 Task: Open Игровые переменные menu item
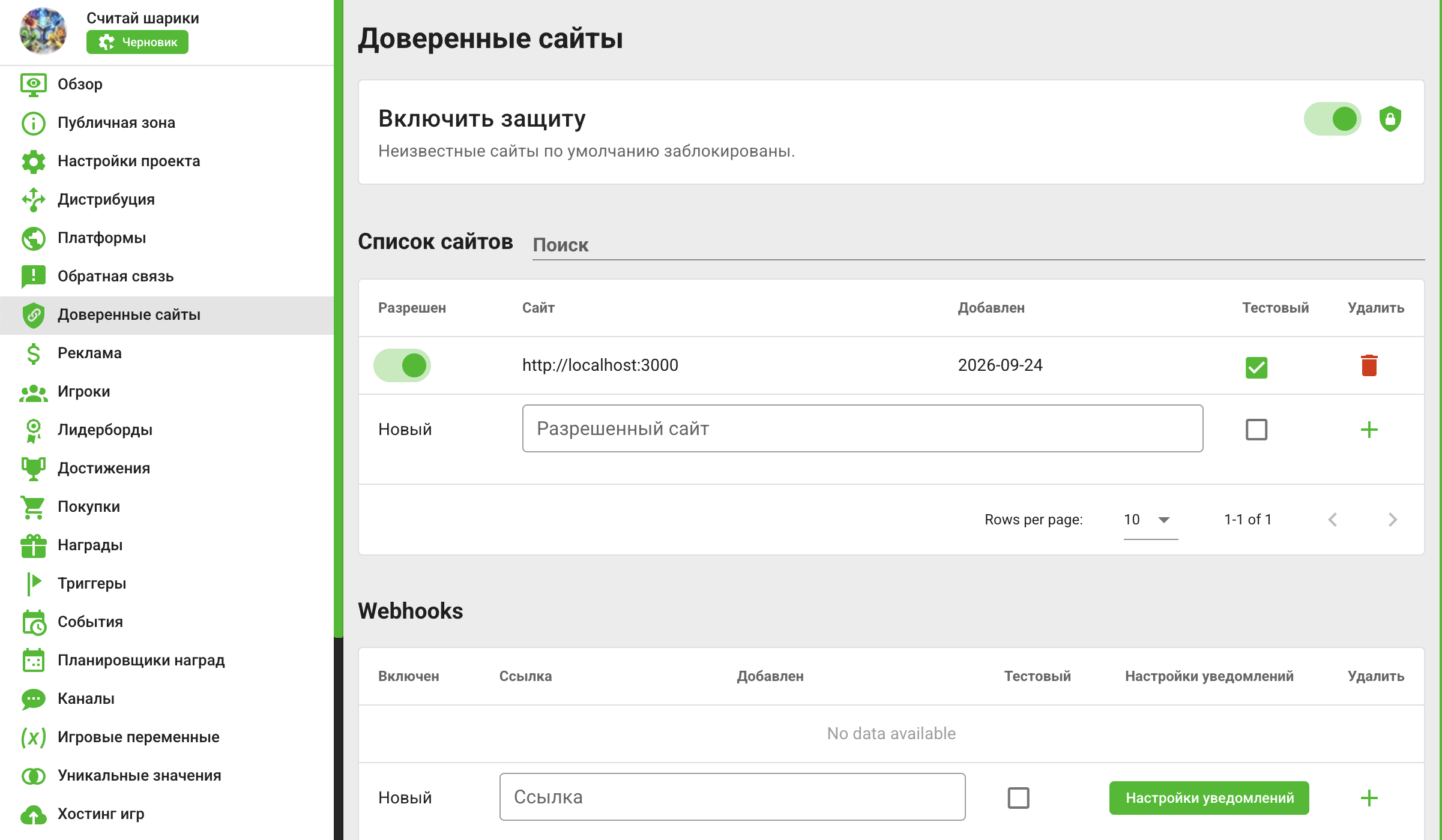[x=167, y=737]
